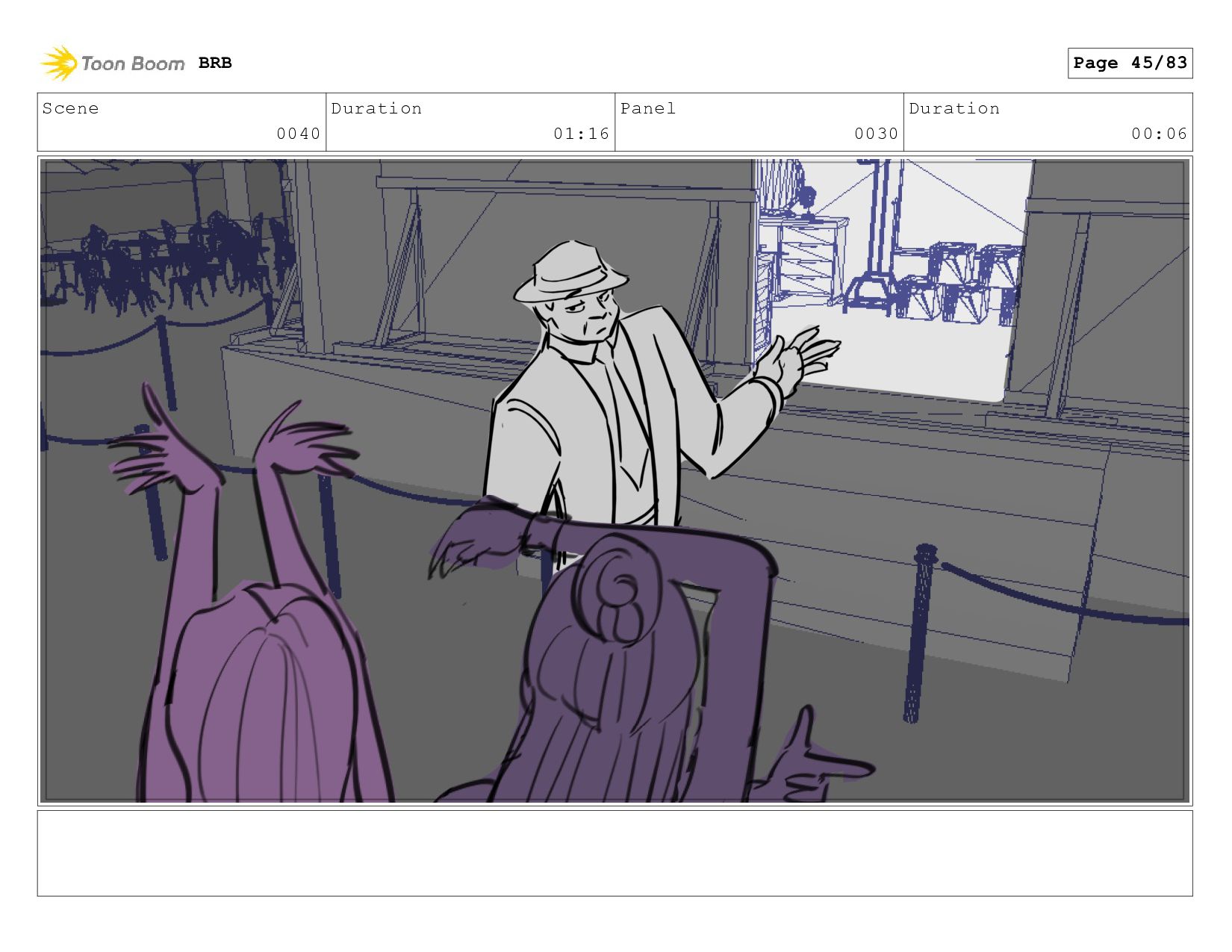Select the panel duration value 00:06
Viewport: 1232px width, 952px height.
[x=1159, y=134]
